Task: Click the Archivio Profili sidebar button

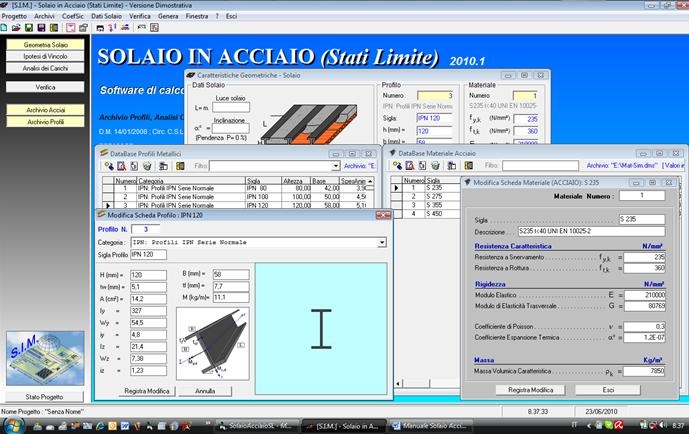Action: 45,122
